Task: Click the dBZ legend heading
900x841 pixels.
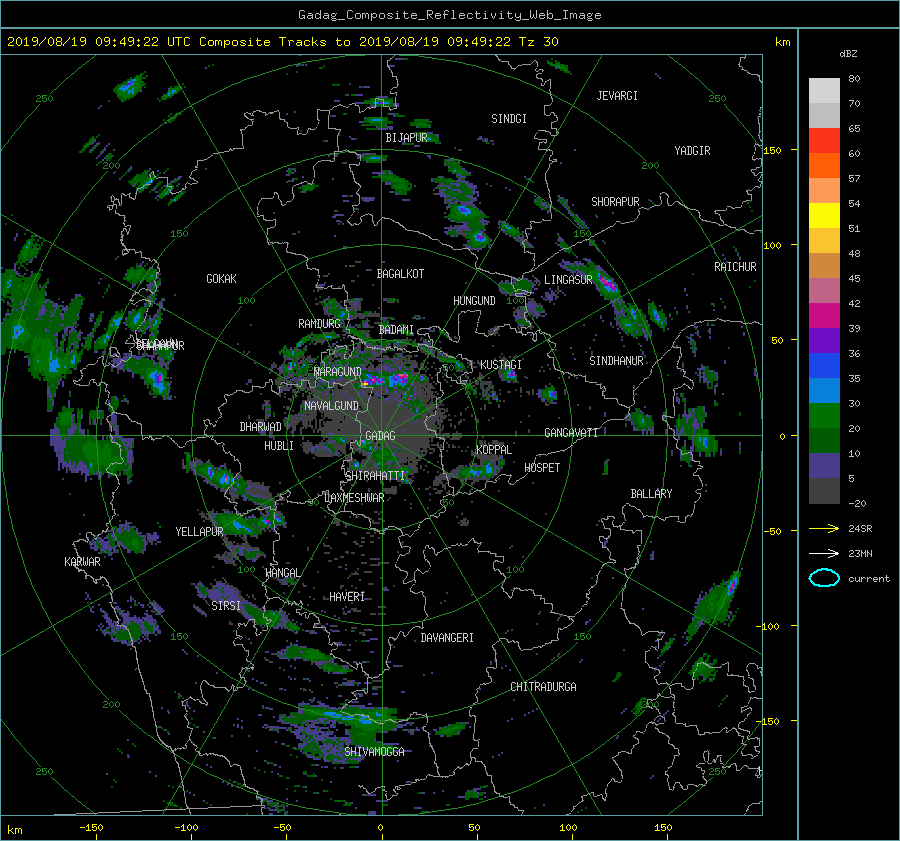Action: [848, 53]
